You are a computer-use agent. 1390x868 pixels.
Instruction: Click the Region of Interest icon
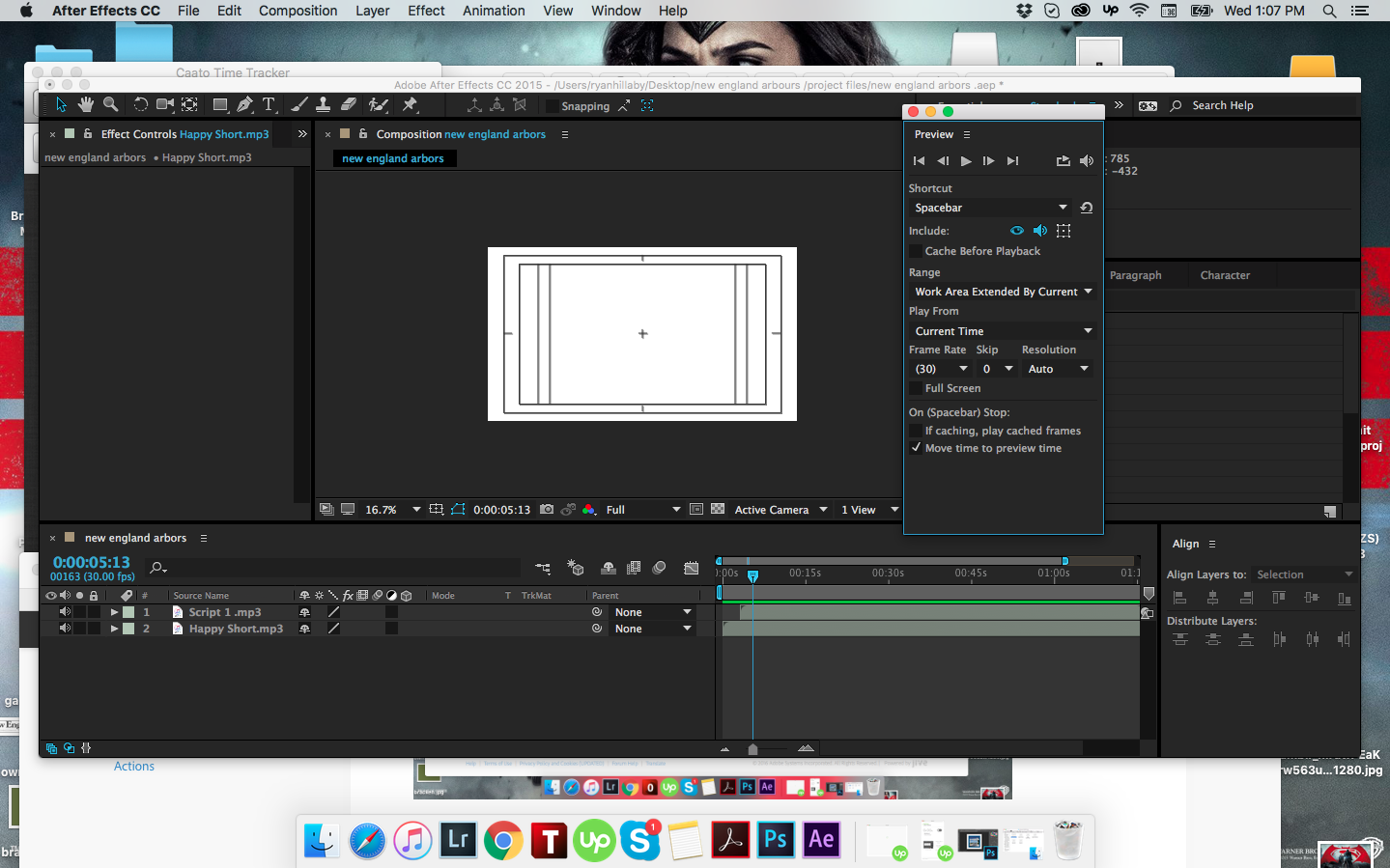(696, 509)
